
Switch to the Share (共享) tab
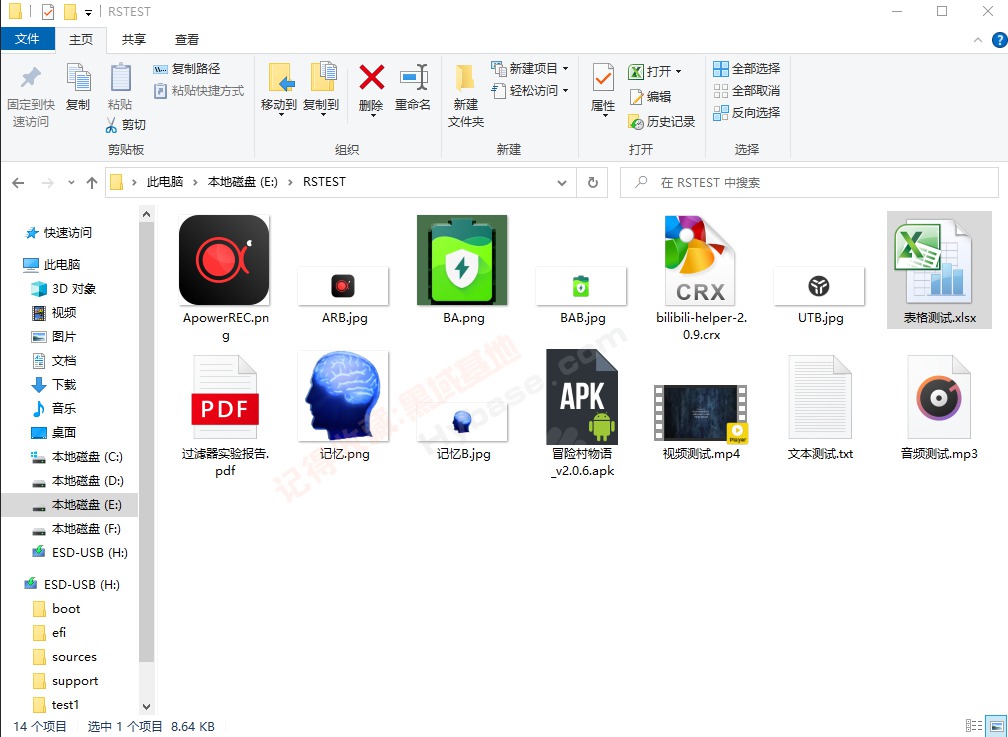(134, 40)
